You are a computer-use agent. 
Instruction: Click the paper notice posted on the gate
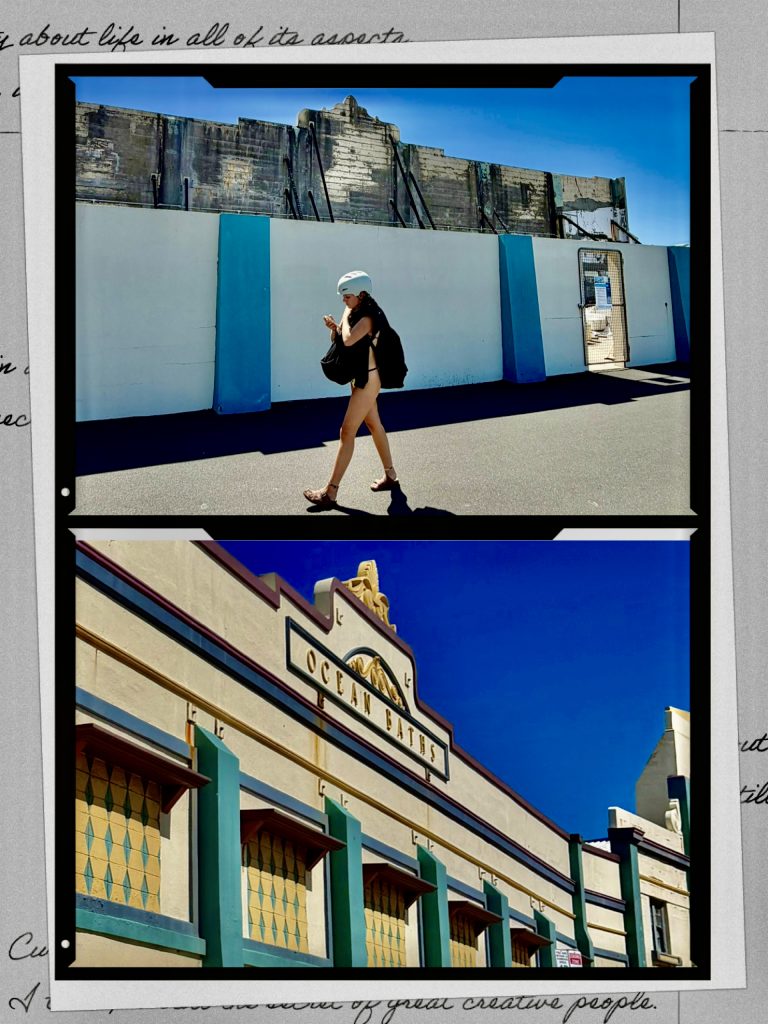pos(601,291)
